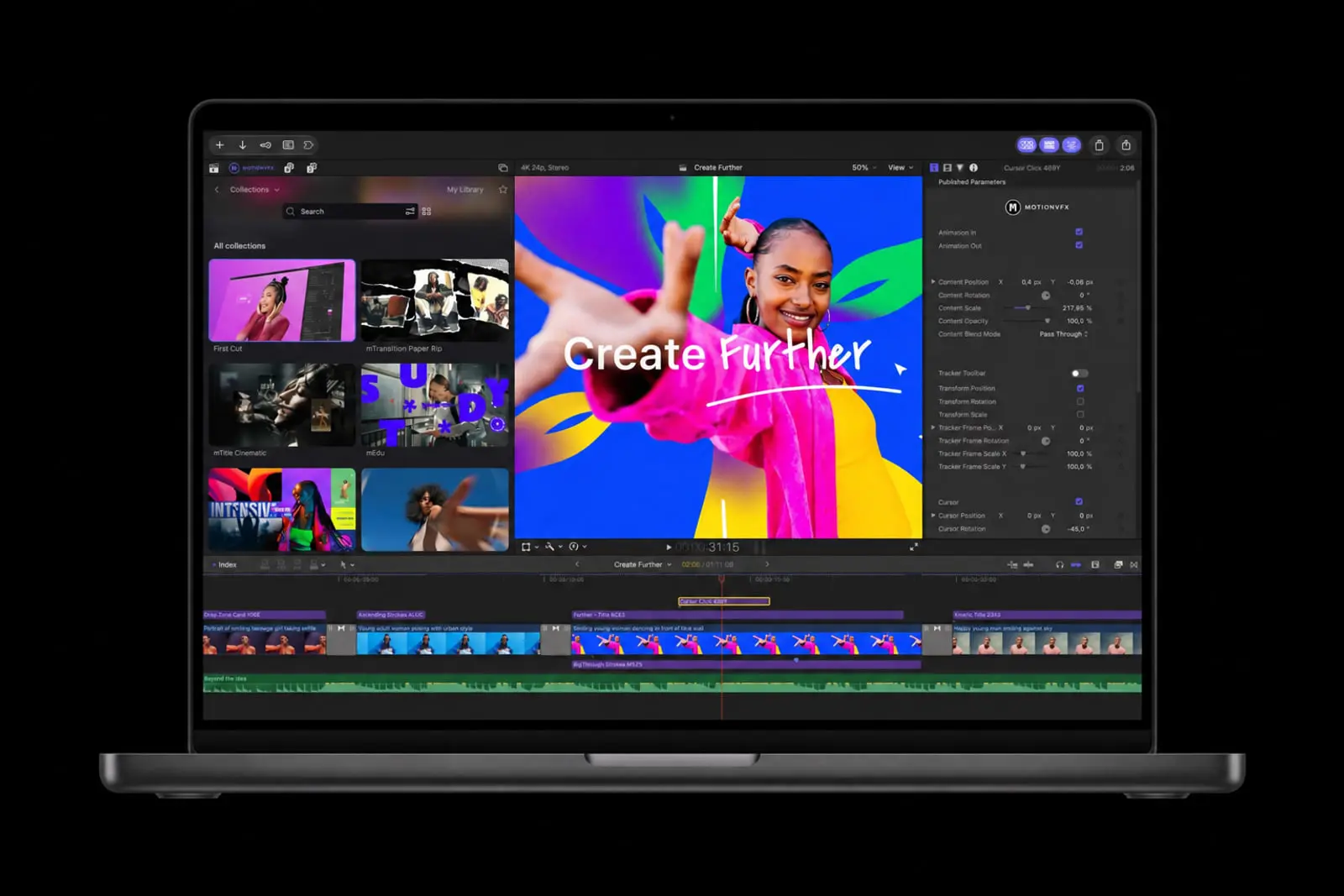Play the viewer video

(669, 548)
